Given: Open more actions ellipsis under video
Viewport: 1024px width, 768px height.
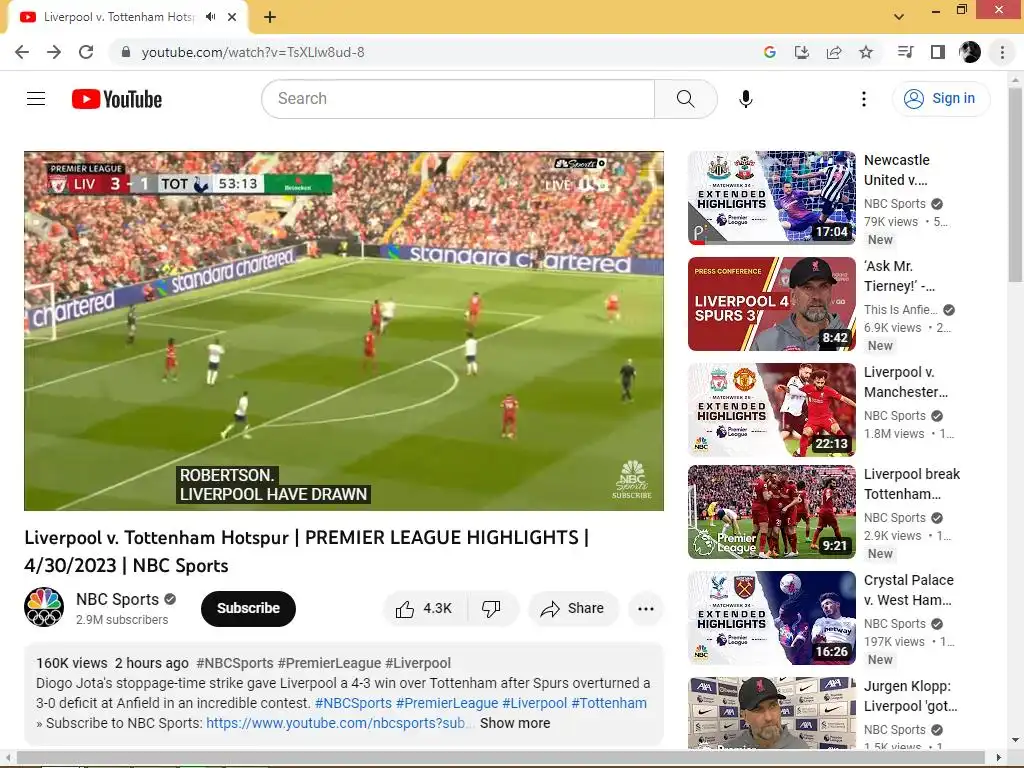Looking at the screenshot, I should coord(645,609).
